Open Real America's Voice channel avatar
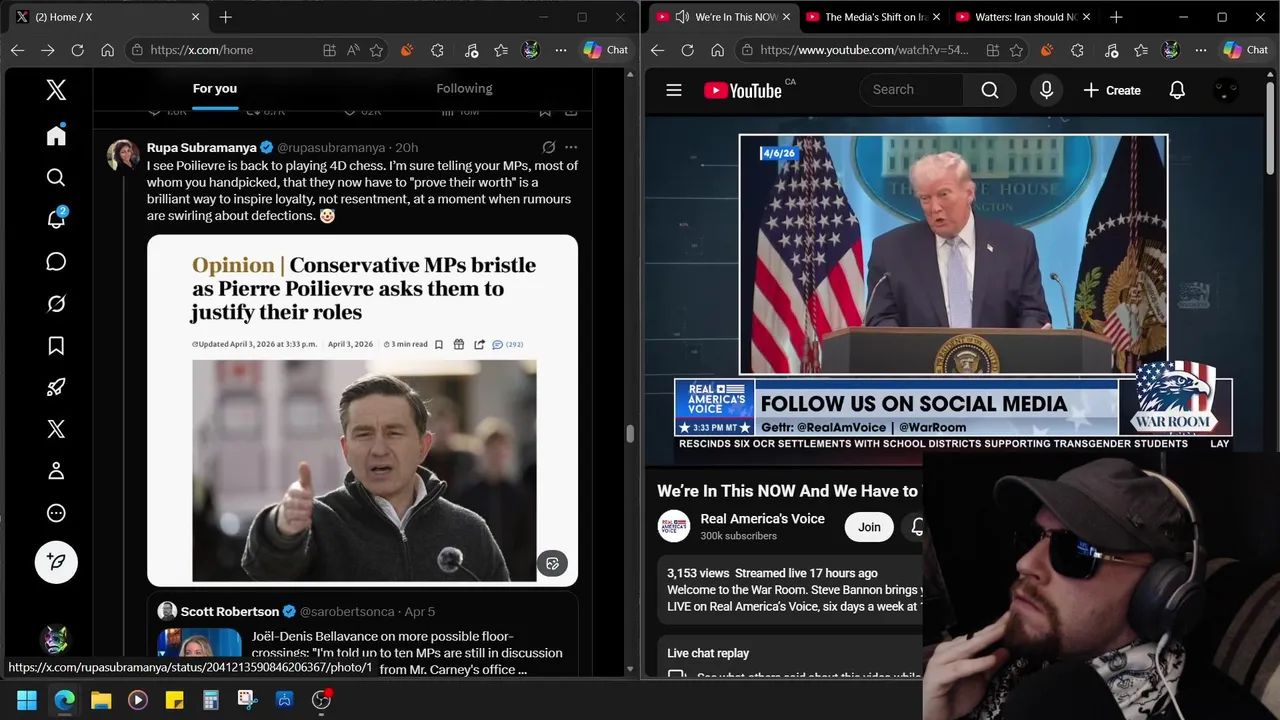Viewport: 1280px width, 720px height. click(674, 527)
